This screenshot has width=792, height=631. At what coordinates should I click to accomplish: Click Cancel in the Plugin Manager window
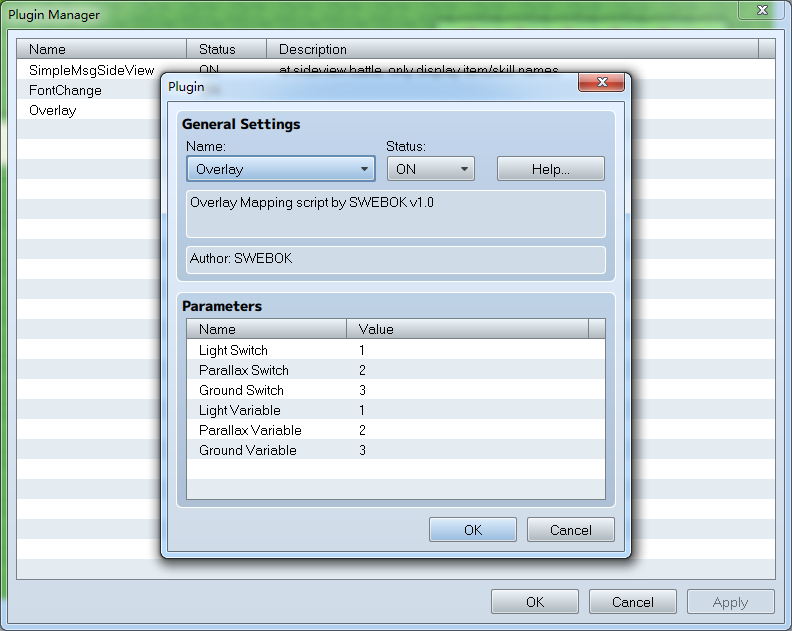tap(633, 602)
